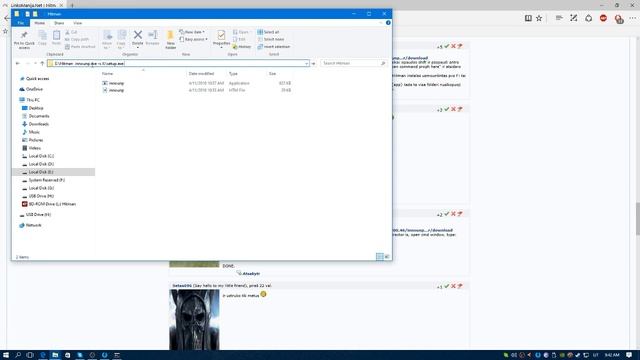640x360 pixels.
Task: Open Edge settings and more menu
Action: click(x=632, y=18)
